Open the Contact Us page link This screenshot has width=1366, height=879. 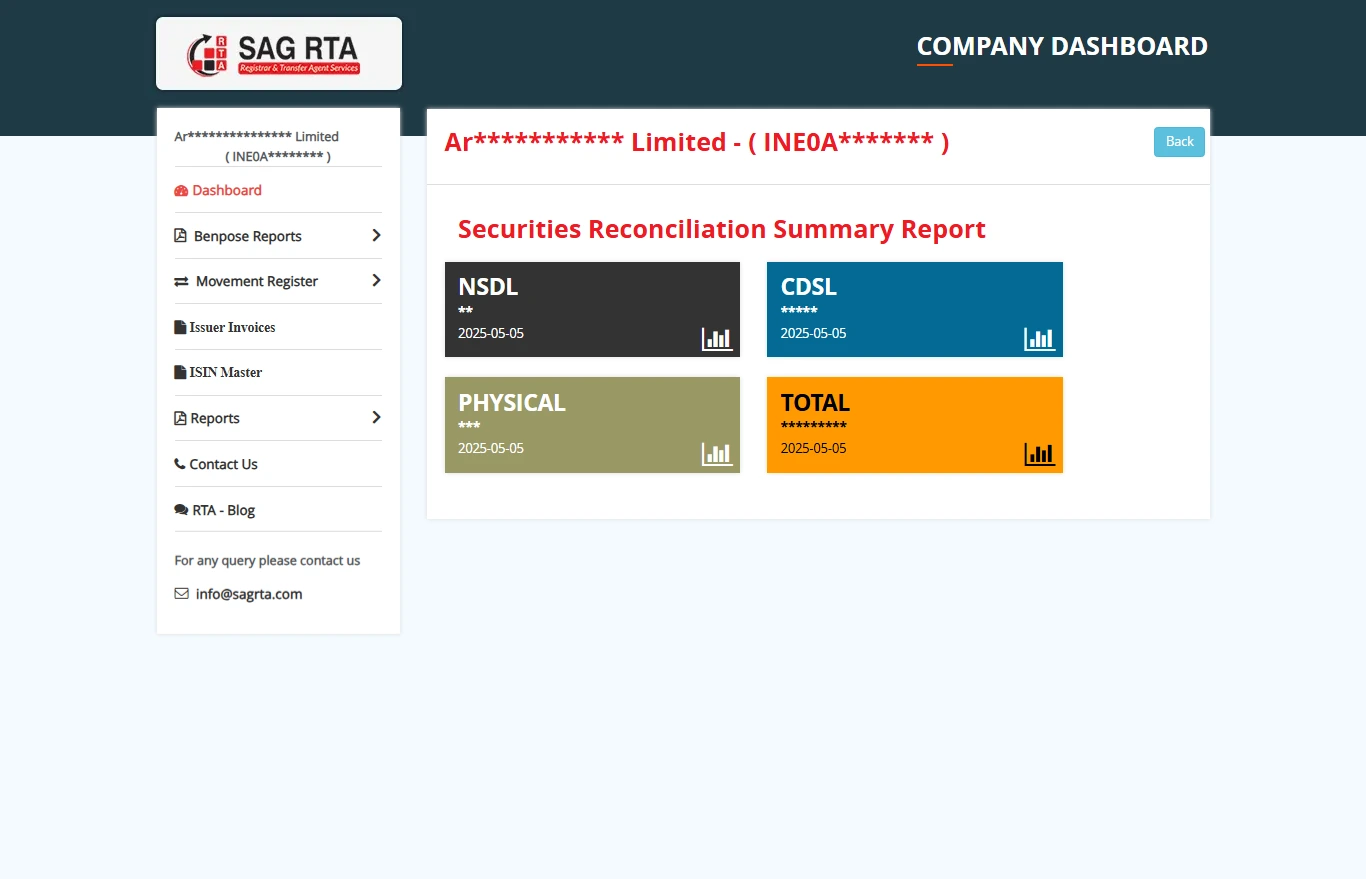223,464
